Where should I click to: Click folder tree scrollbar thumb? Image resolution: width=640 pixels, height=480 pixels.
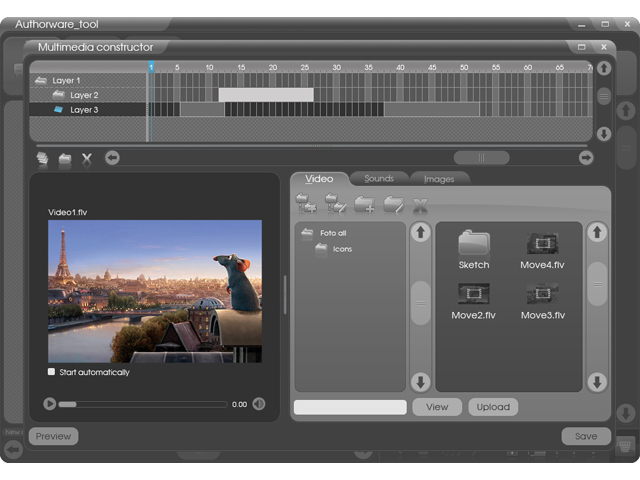click(x=420, y=303)
